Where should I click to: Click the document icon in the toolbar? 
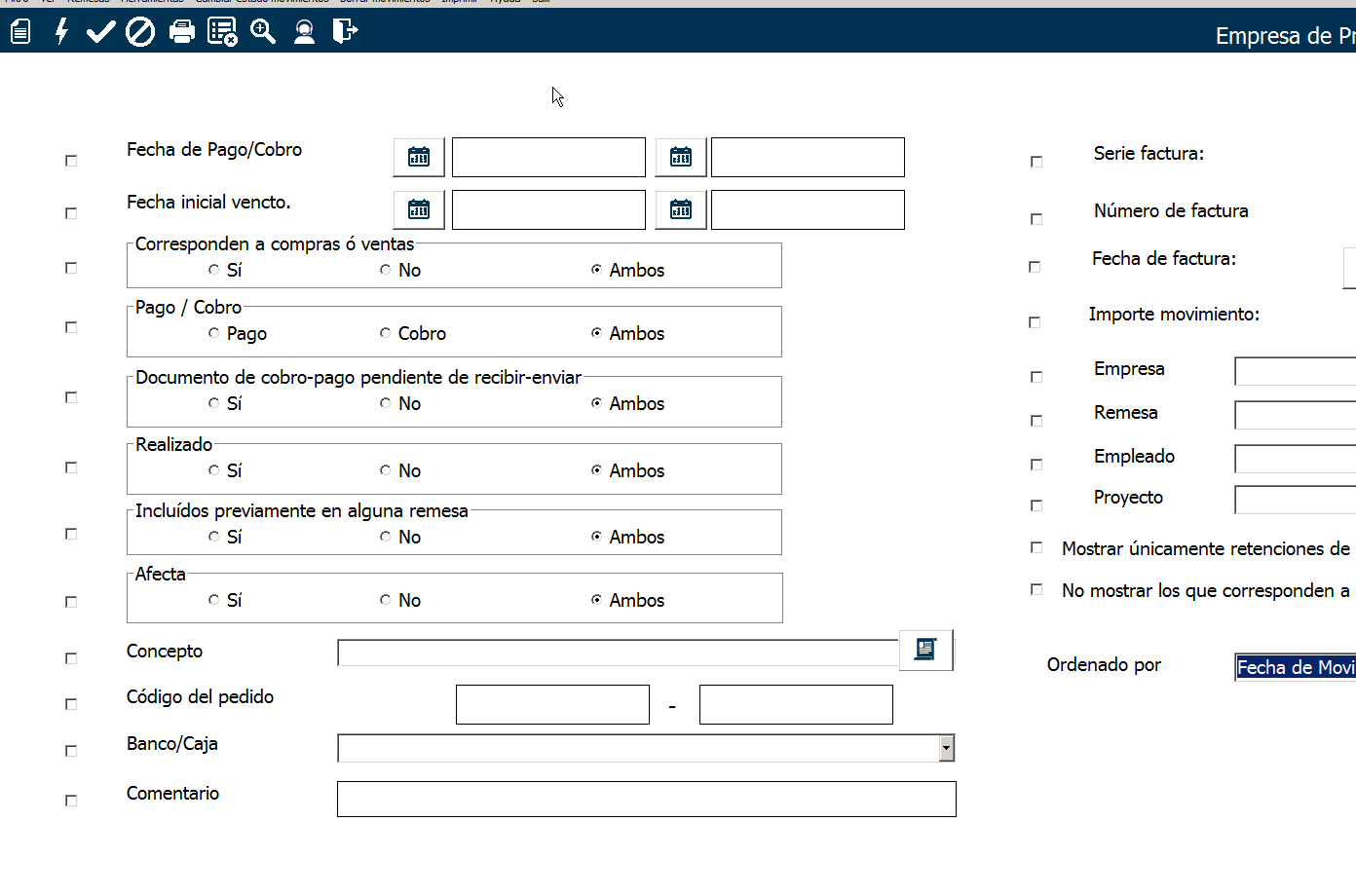20,32
